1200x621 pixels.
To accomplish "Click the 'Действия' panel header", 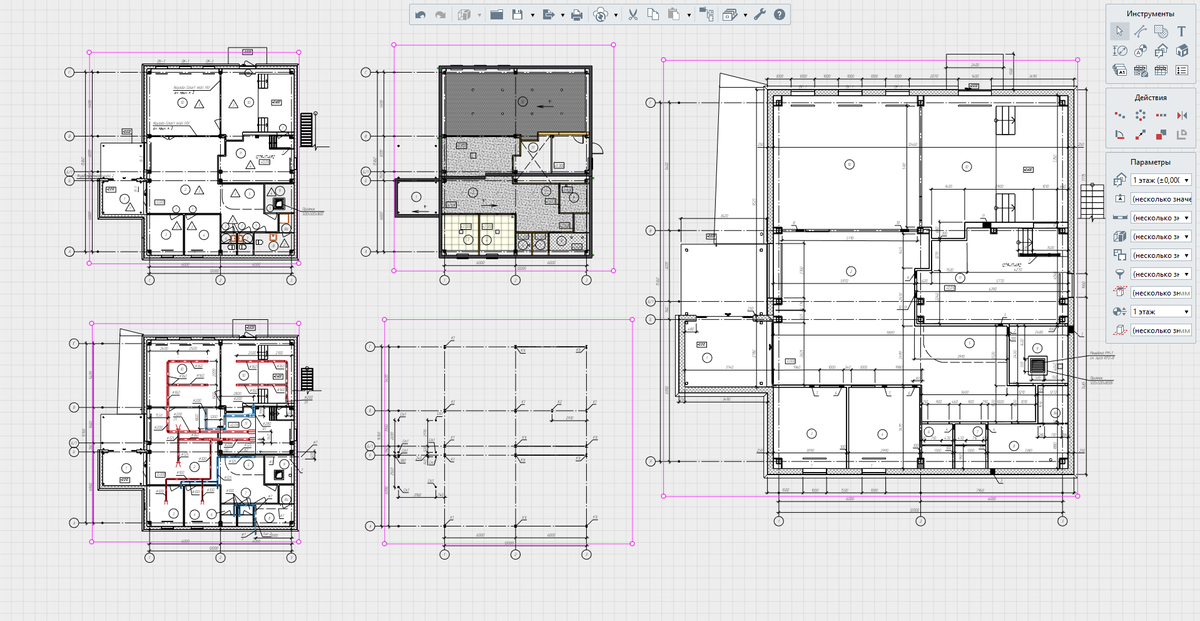I will tap(1150, 97).
